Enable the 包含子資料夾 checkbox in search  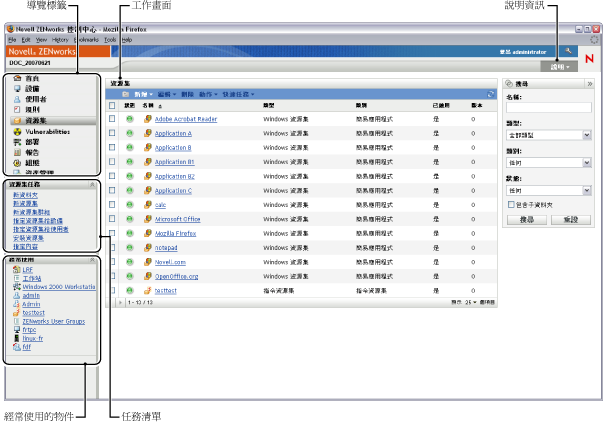click(x=512, y=203)
